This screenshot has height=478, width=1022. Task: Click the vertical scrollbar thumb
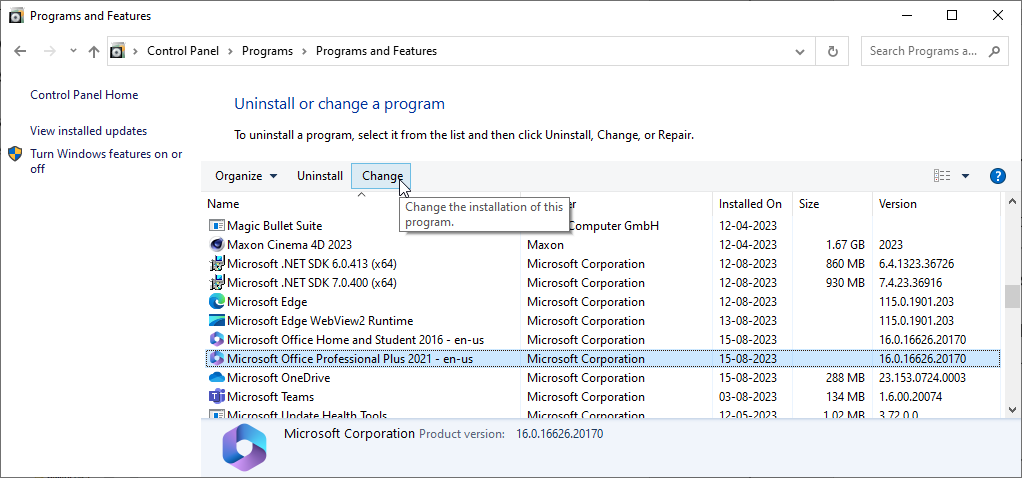pos(1012,296)
